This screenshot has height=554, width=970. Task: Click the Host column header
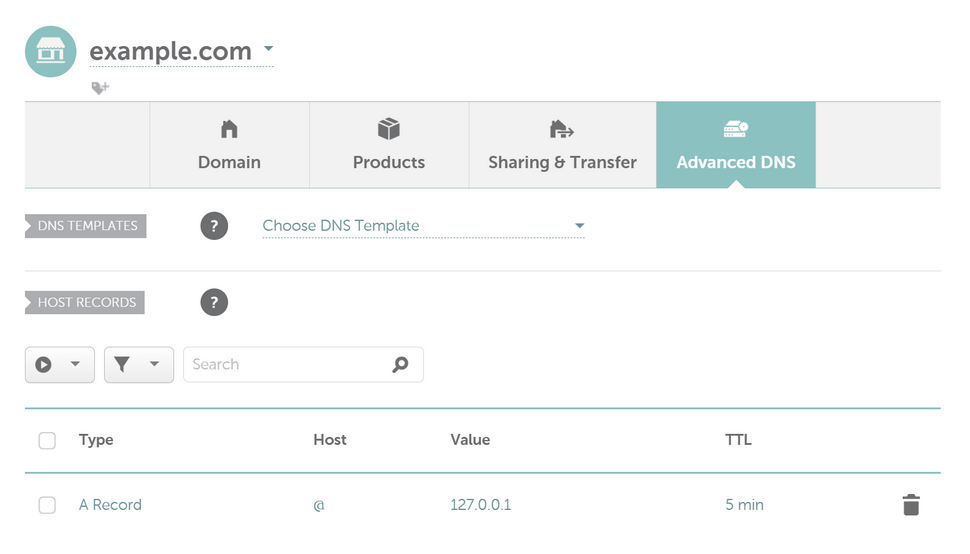coord(330,440)
